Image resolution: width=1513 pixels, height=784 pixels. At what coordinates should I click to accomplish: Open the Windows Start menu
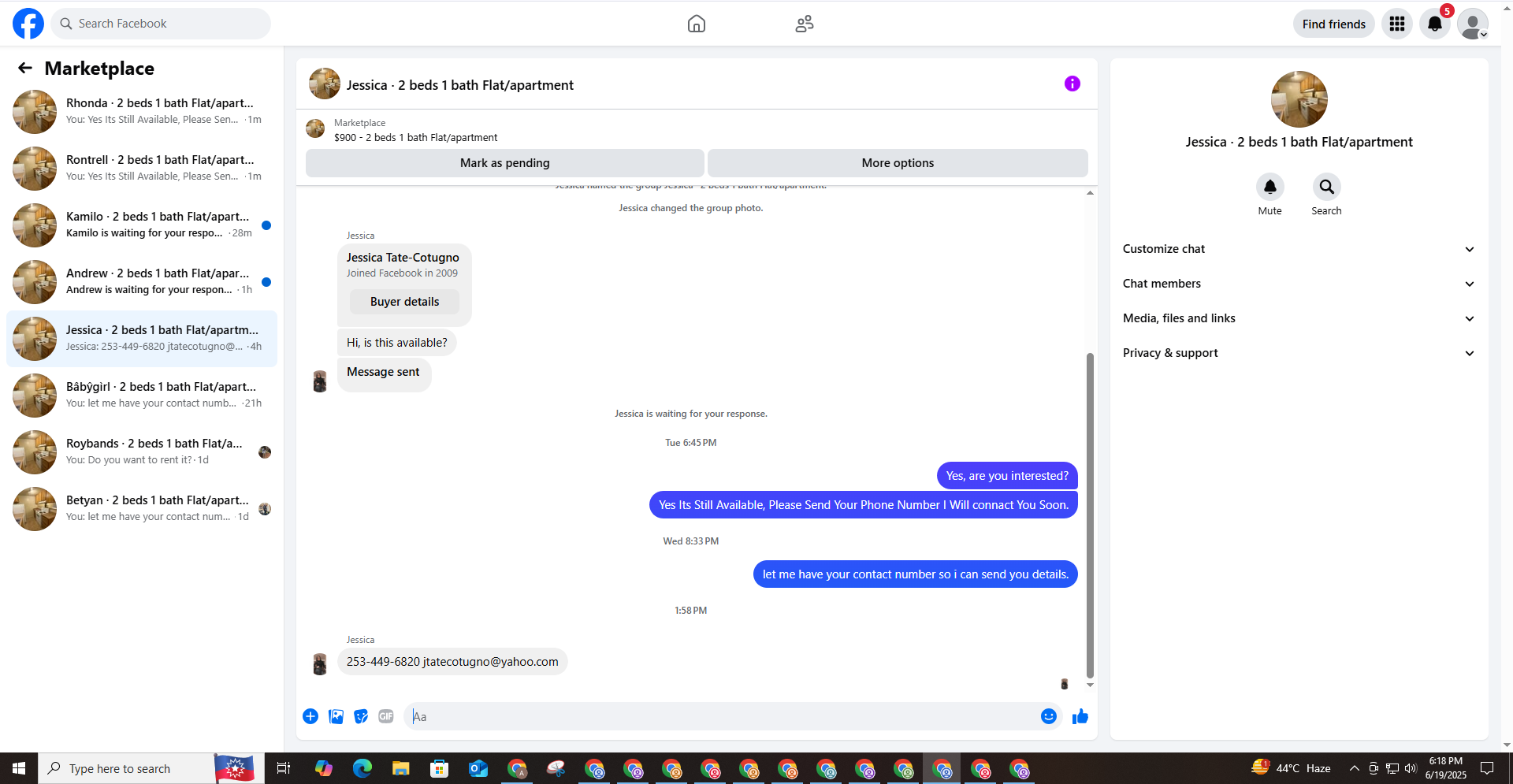pyautogui.click(x=19, y=768)
